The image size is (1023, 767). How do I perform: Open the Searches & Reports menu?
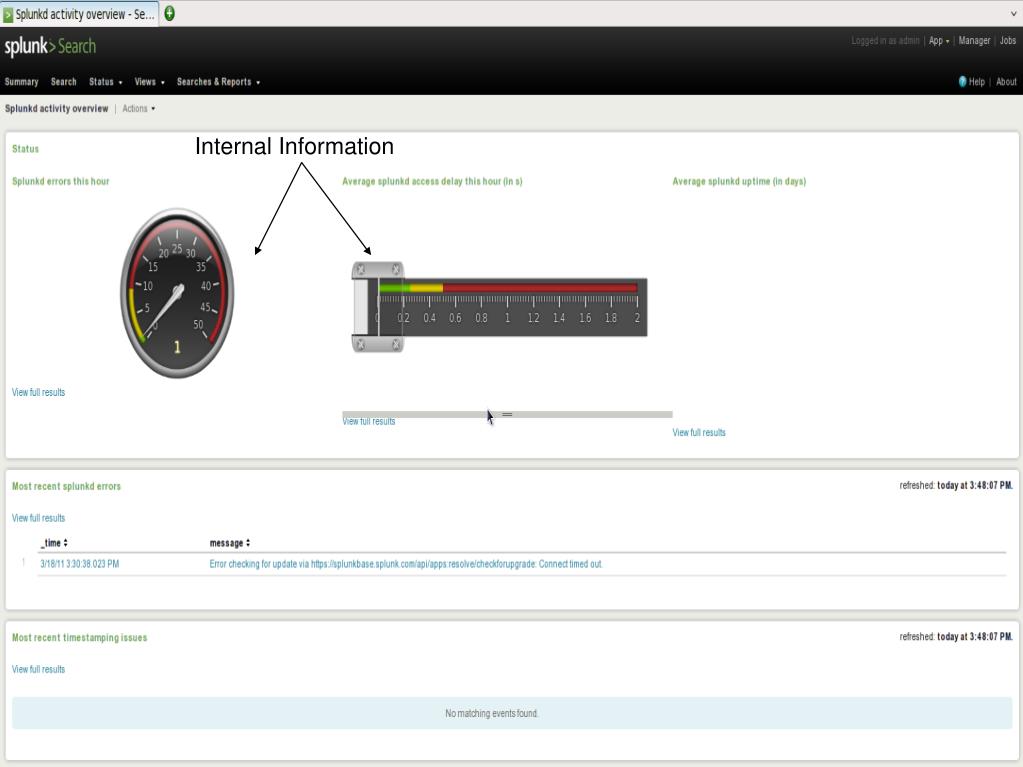(x=219, y=82)
